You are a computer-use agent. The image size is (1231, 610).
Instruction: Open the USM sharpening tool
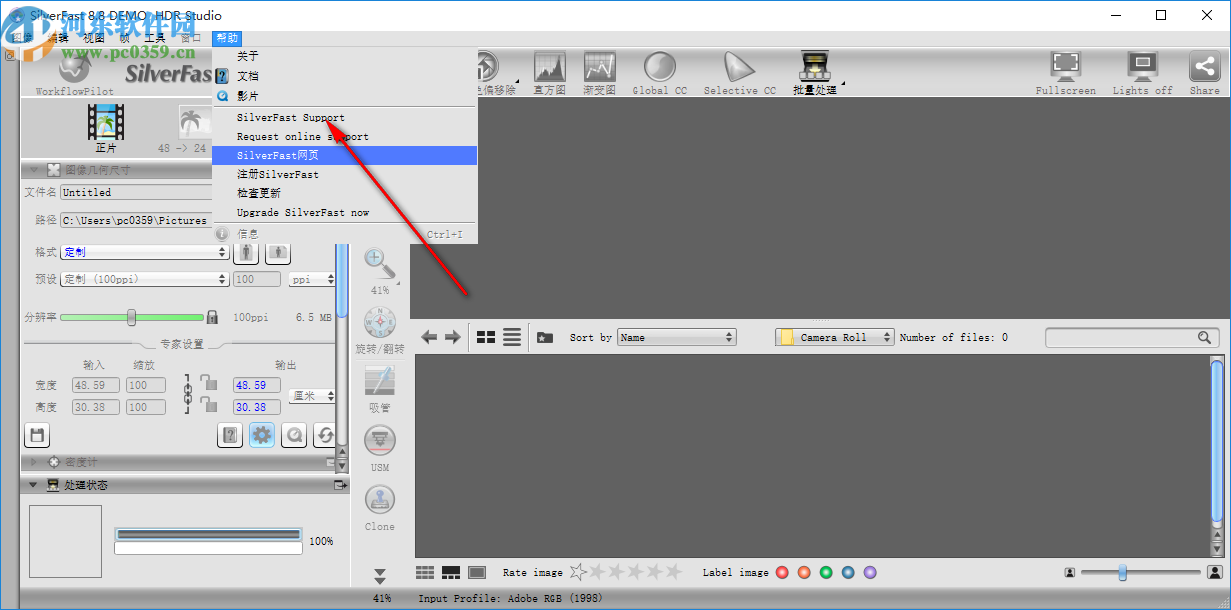click(x=380, y=441)
